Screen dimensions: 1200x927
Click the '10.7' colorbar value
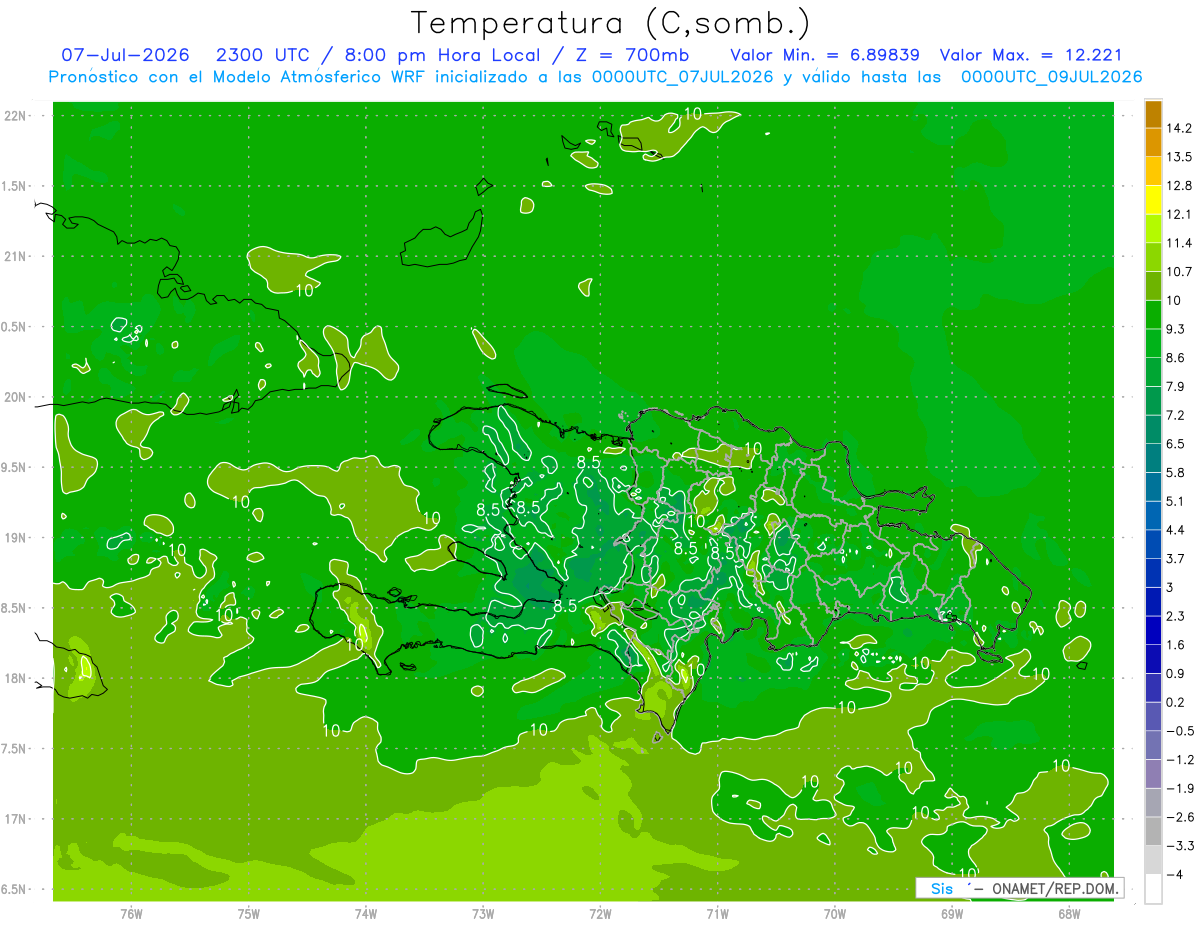[1180, 272]
